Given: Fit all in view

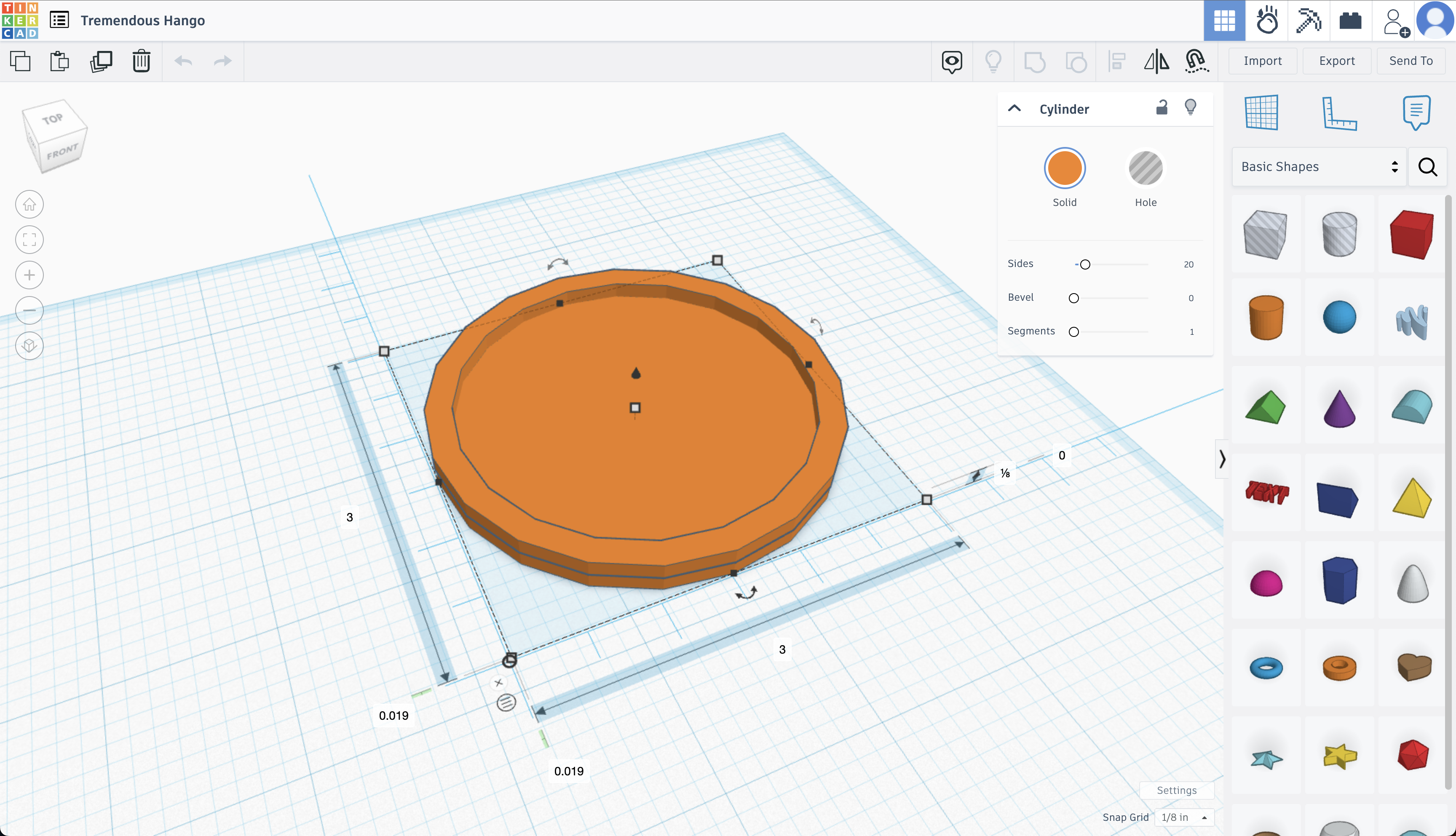Looking at the screenshot, I should [x=29, y=240].
